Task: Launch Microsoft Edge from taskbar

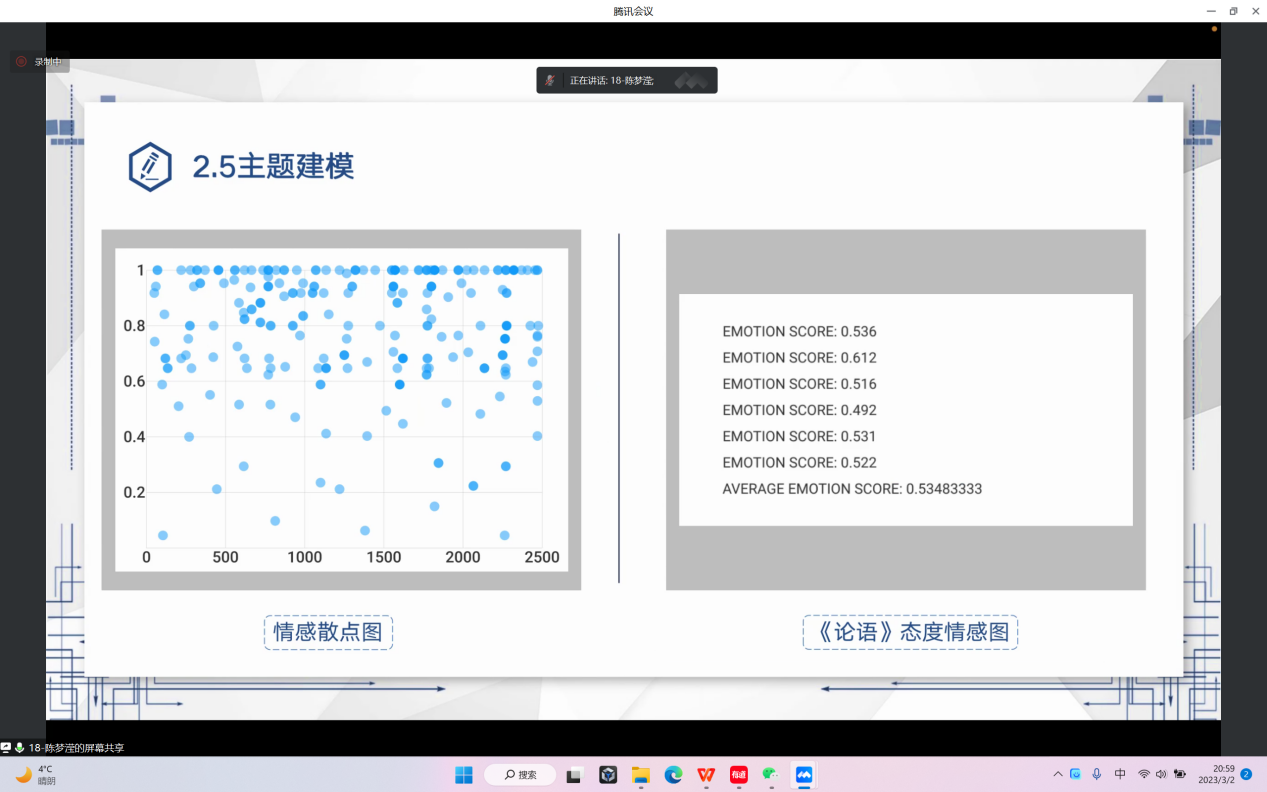Action: [x=673, y=775]
